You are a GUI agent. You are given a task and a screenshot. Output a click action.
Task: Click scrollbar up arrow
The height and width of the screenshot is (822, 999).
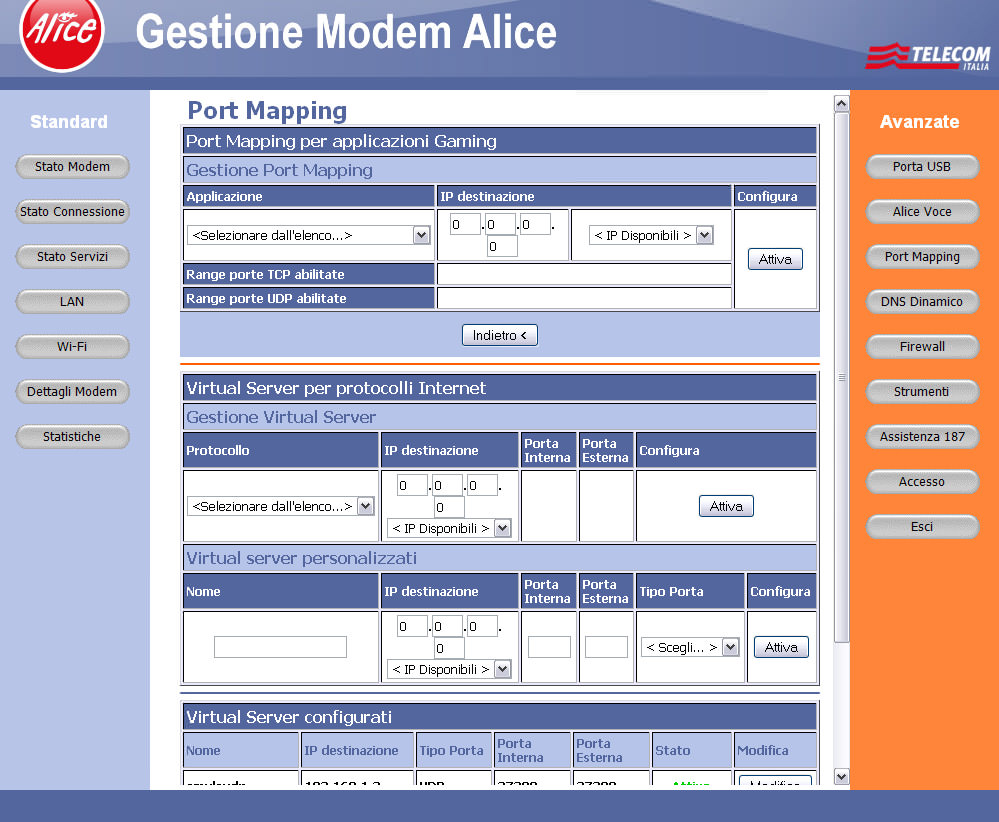point(842,103)
